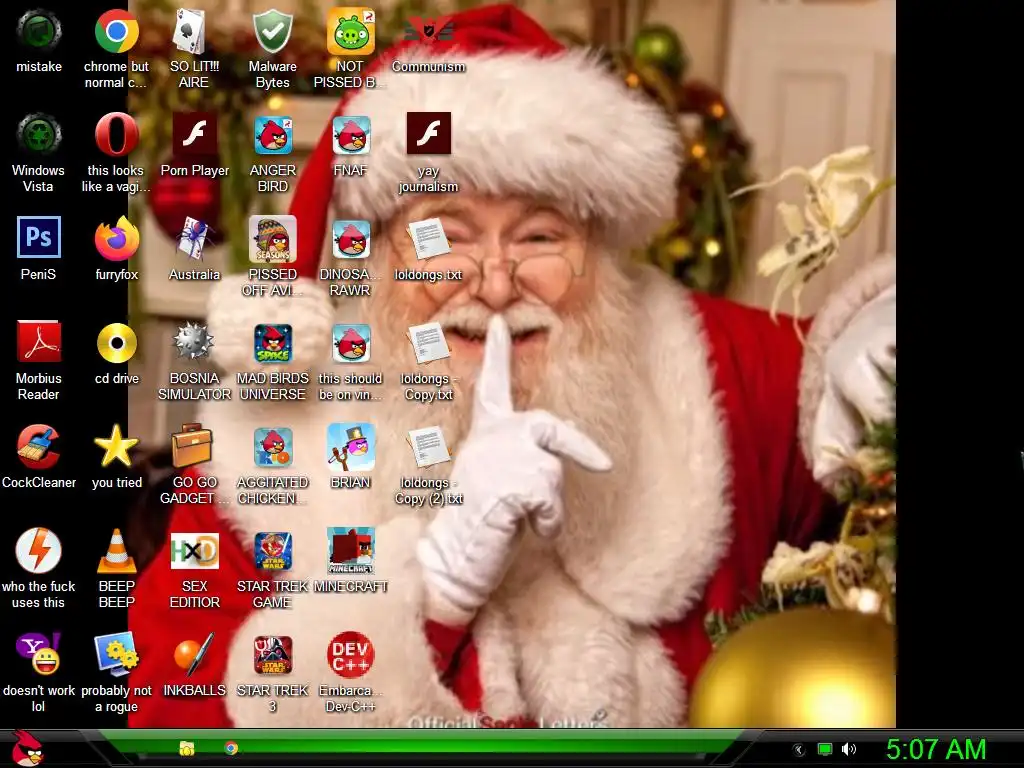This screenshot has height=768, width=1024.
Task: Open 'probably not a rogue' gears icon
Action: pyautogui.click(x=116, y=654)
